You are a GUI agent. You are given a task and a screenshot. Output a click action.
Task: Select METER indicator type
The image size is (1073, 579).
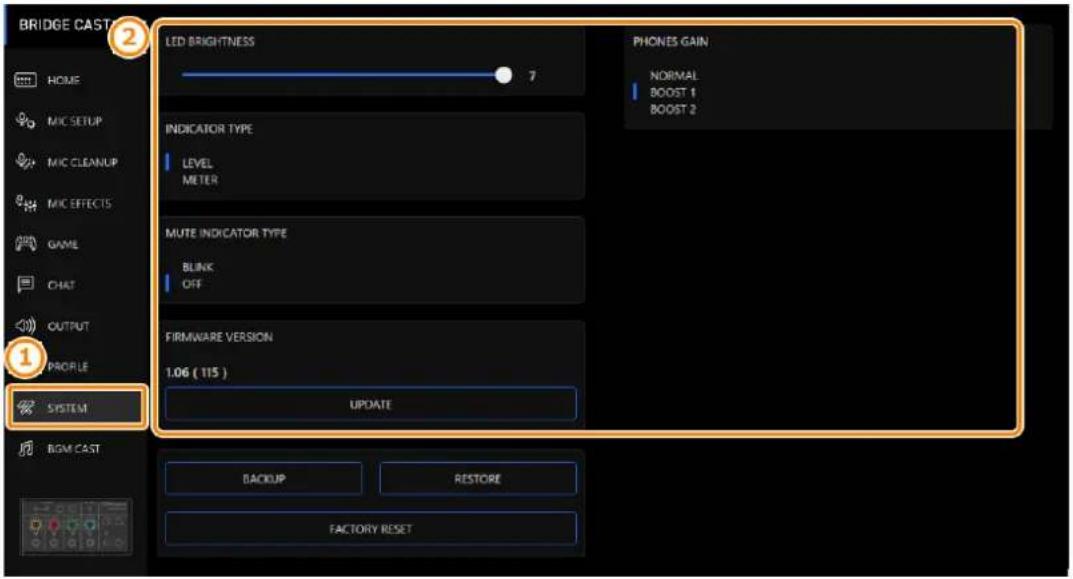[x=200, y=180]
